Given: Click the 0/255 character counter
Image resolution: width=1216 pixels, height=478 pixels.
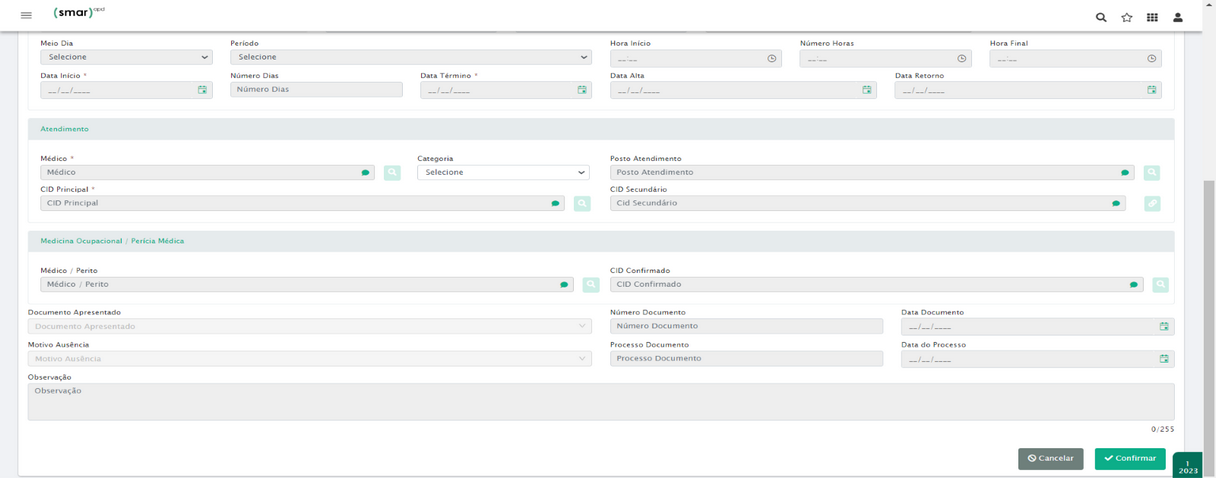Looking at the screenshot, I should click(x=1162, y=429).
